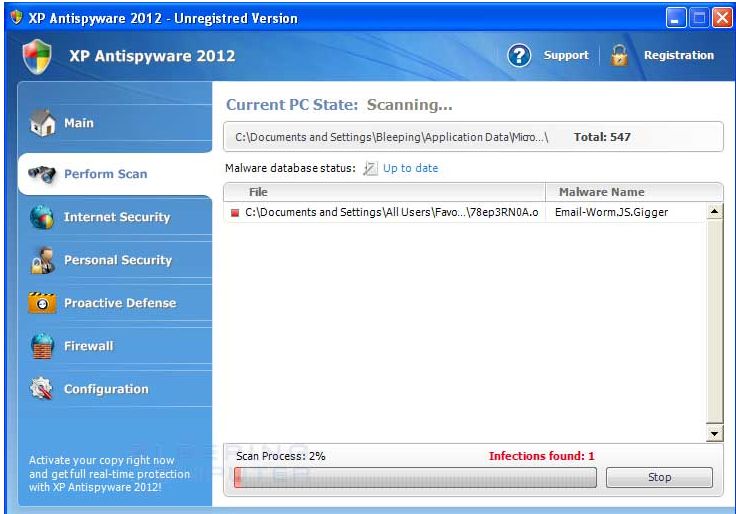Click the malware database status icon

tap(370, 168)
